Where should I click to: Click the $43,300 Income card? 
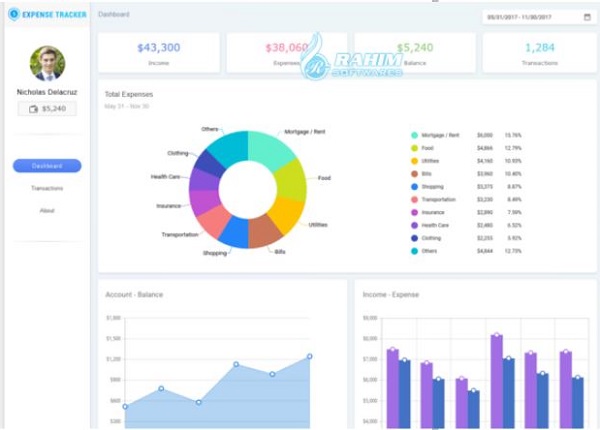pyautogui.click(x=159, y=53)
